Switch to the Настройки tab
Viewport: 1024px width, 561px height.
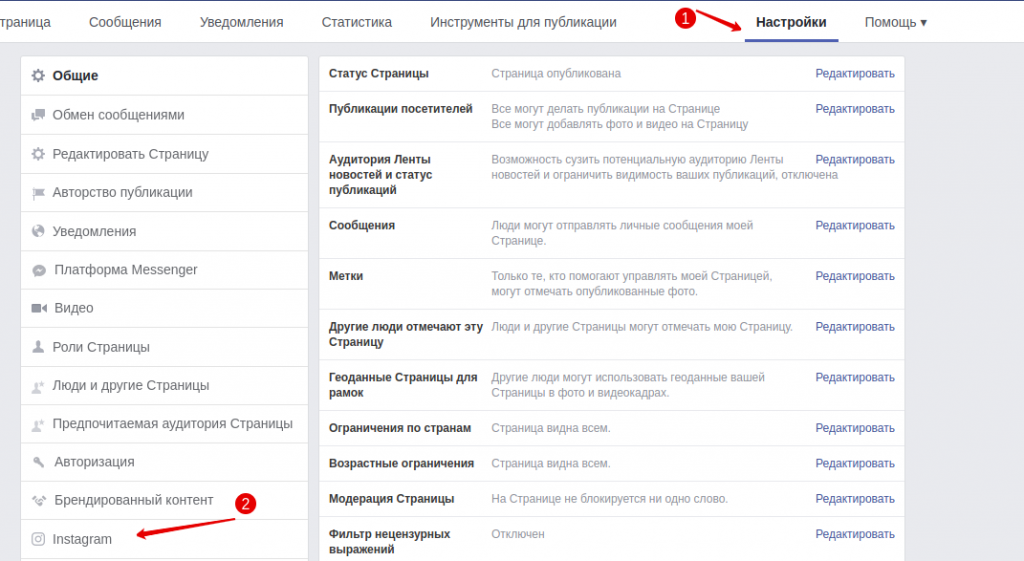[x=791, y=22]
